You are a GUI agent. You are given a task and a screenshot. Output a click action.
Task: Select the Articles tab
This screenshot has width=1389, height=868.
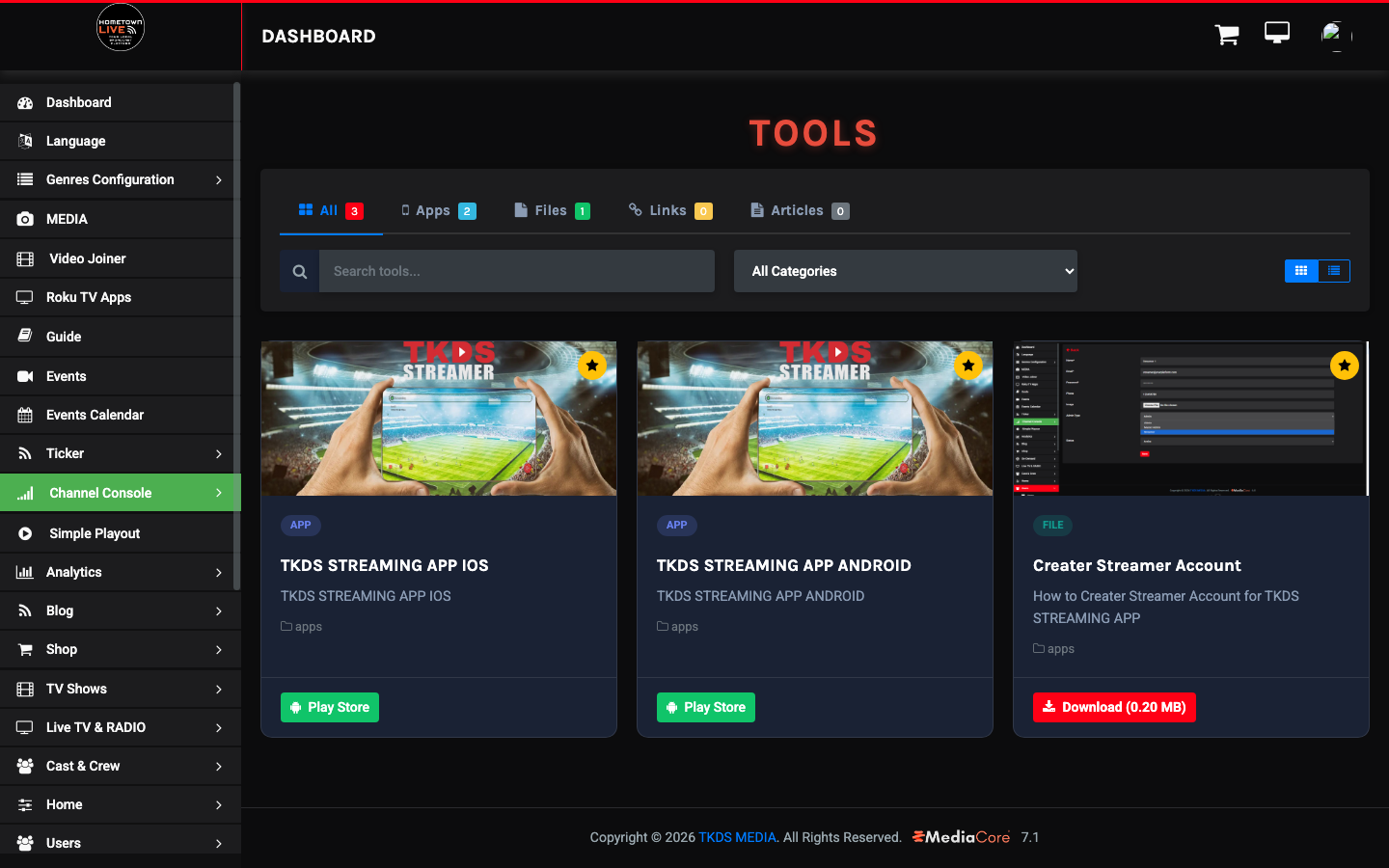(x=800, y=210)
